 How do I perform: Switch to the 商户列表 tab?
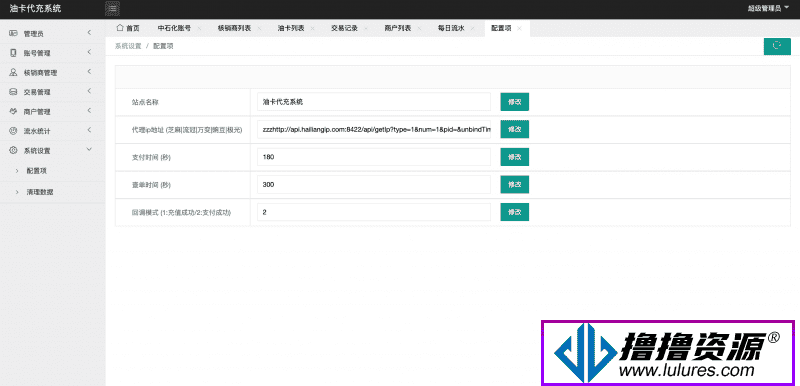(397, 29)
